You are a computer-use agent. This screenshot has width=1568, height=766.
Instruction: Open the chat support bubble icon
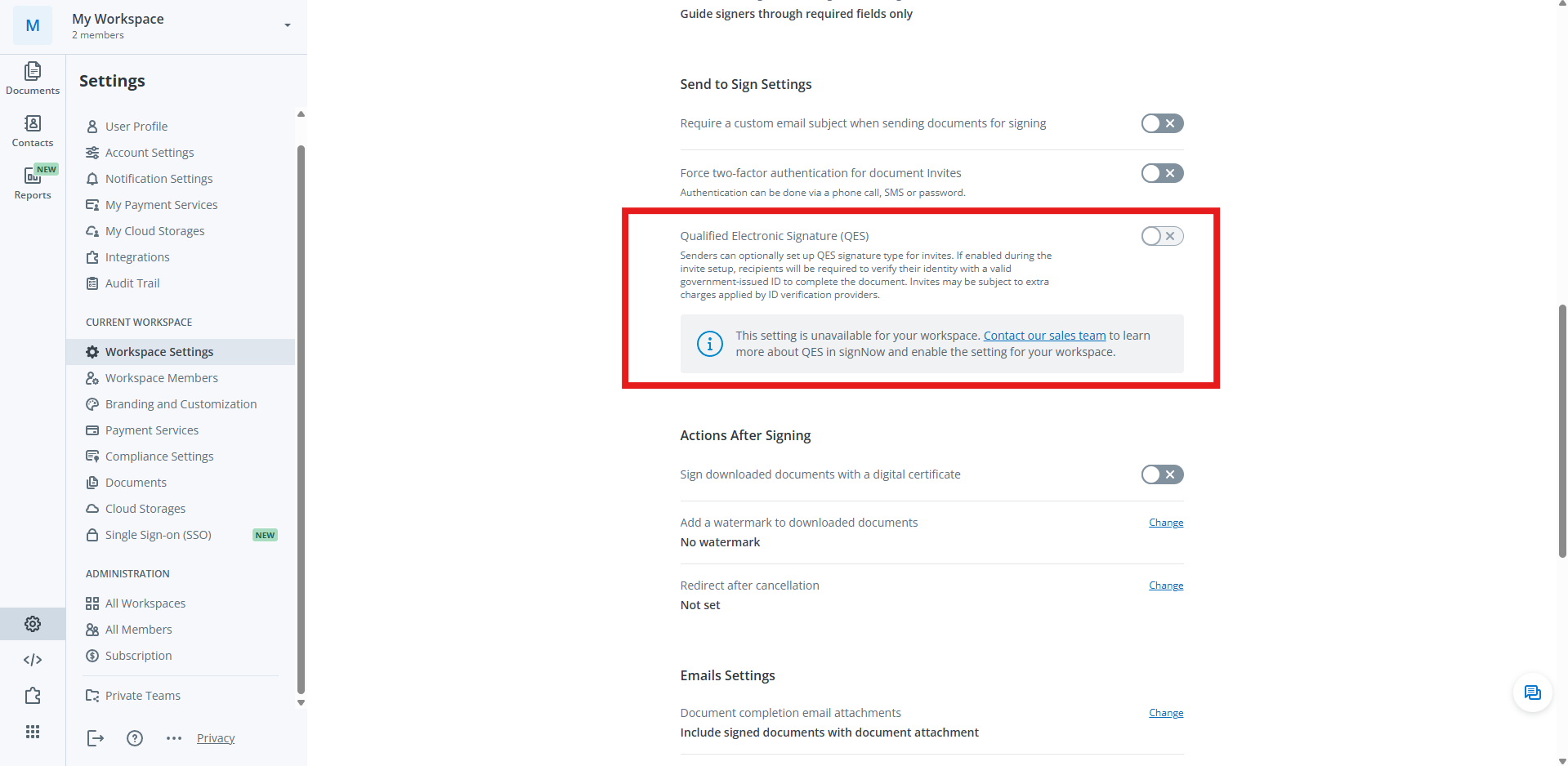[1532, 693]
